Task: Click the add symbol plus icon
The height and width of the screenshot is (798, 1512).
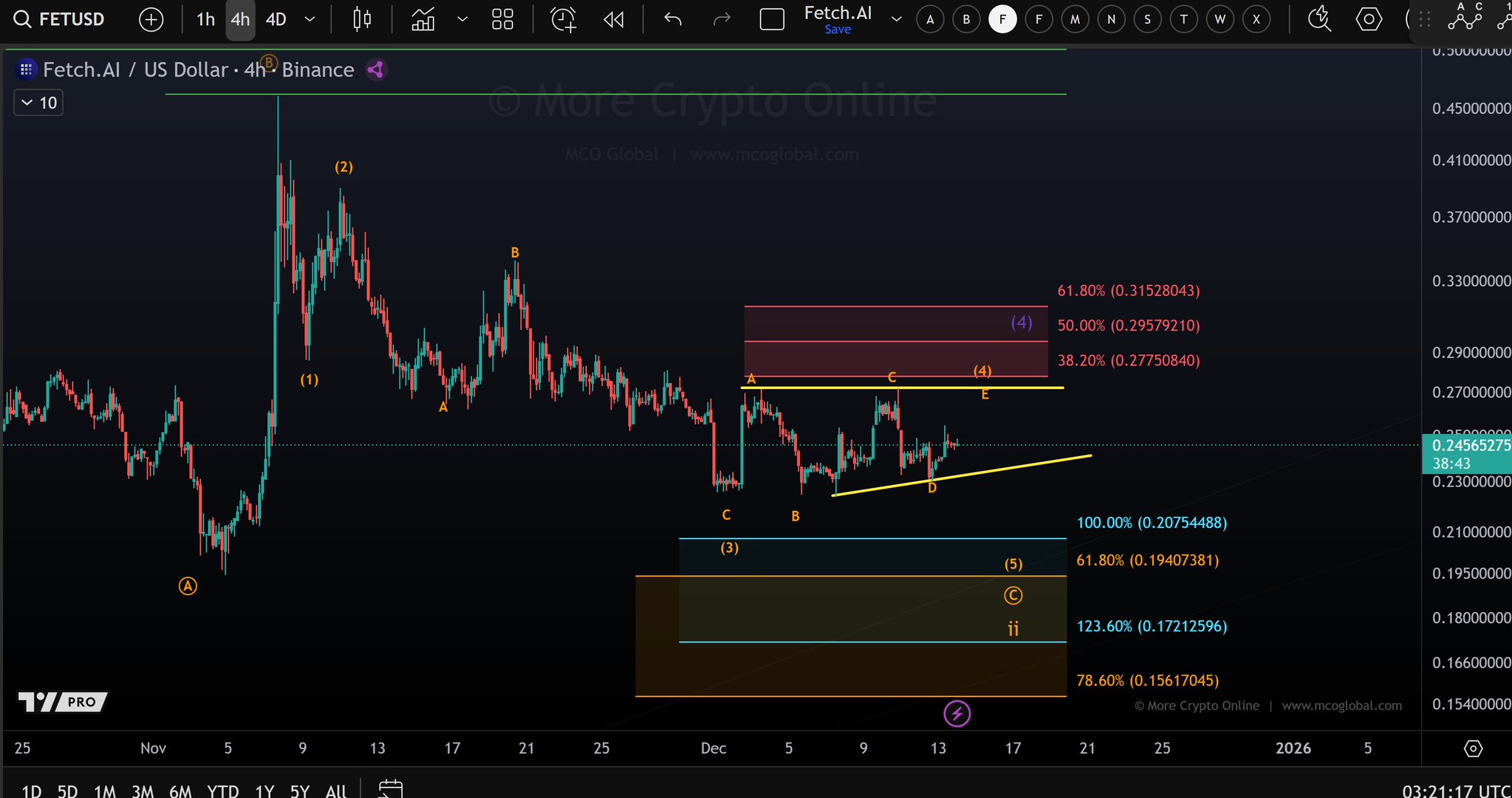Action: tap(151, 19)
